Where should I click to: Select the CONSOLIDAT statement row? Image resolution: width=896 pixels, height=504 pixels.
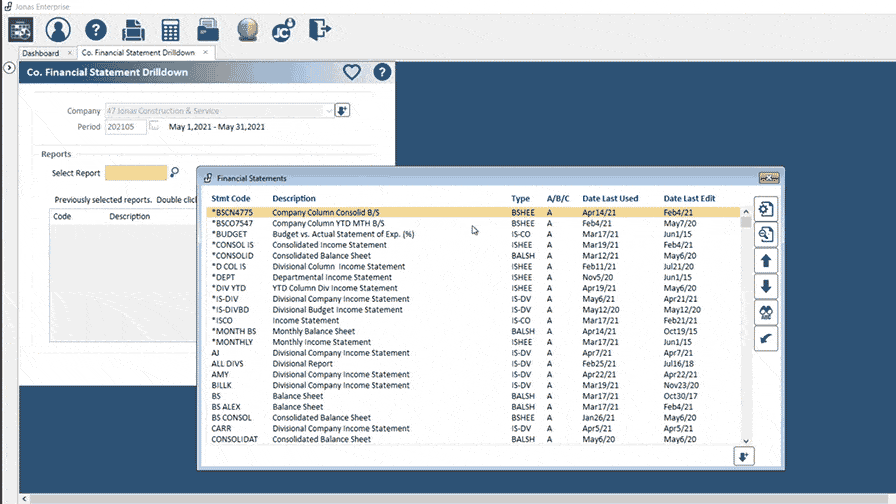[473, 439]
